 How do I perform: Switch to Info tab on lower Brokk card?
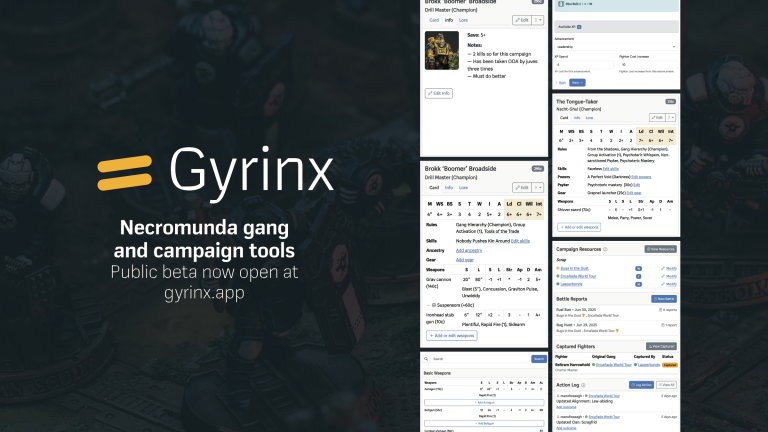click(449, 187)
